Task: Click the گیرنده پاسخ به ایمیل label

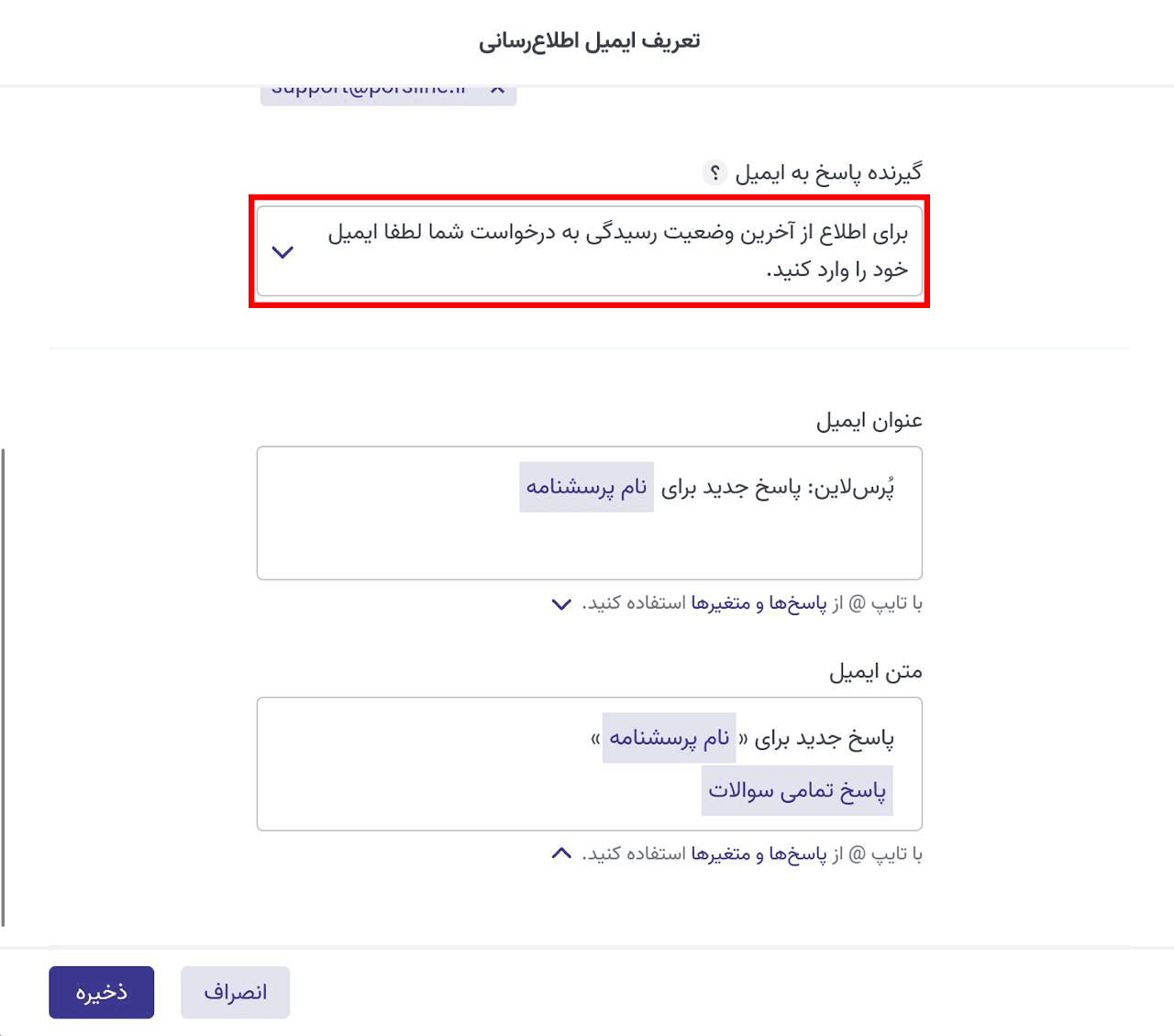Action: point(828,172)
